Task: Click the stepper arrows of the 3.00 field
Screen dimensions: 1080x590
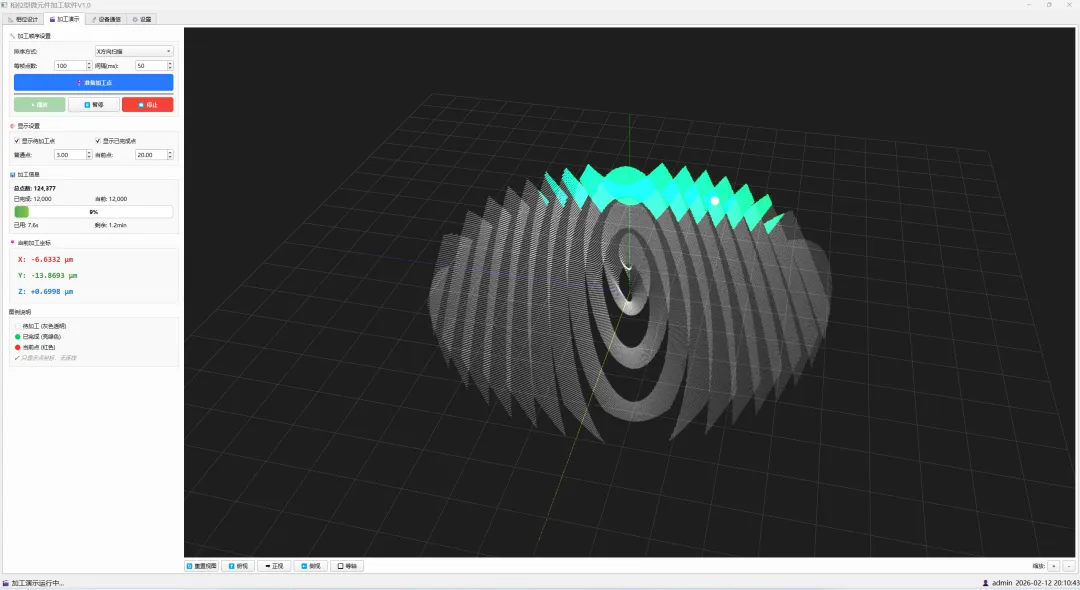Action: pos(89,155)
